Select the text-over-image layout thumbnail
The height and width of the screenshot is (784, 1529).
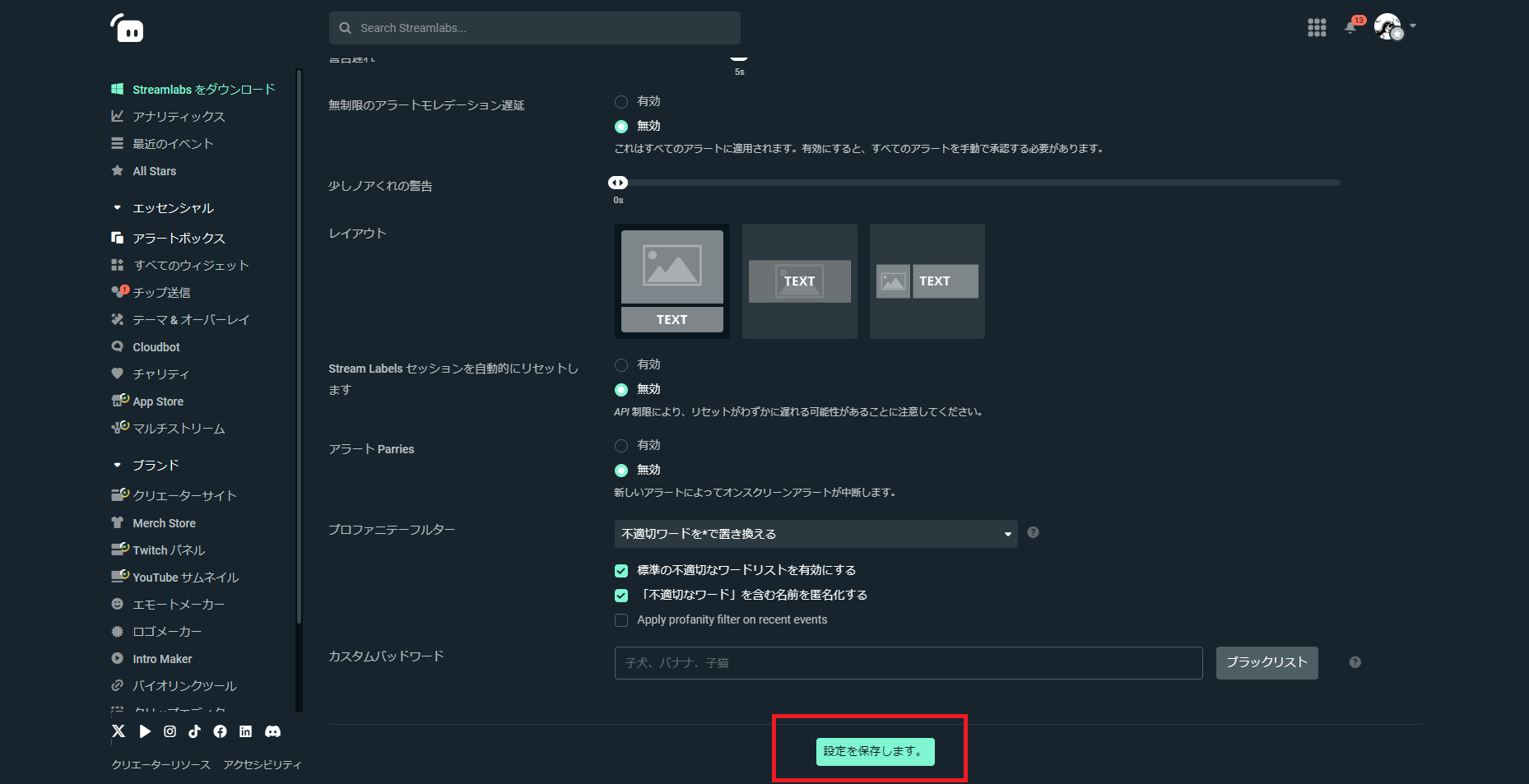tap(799, 281)
